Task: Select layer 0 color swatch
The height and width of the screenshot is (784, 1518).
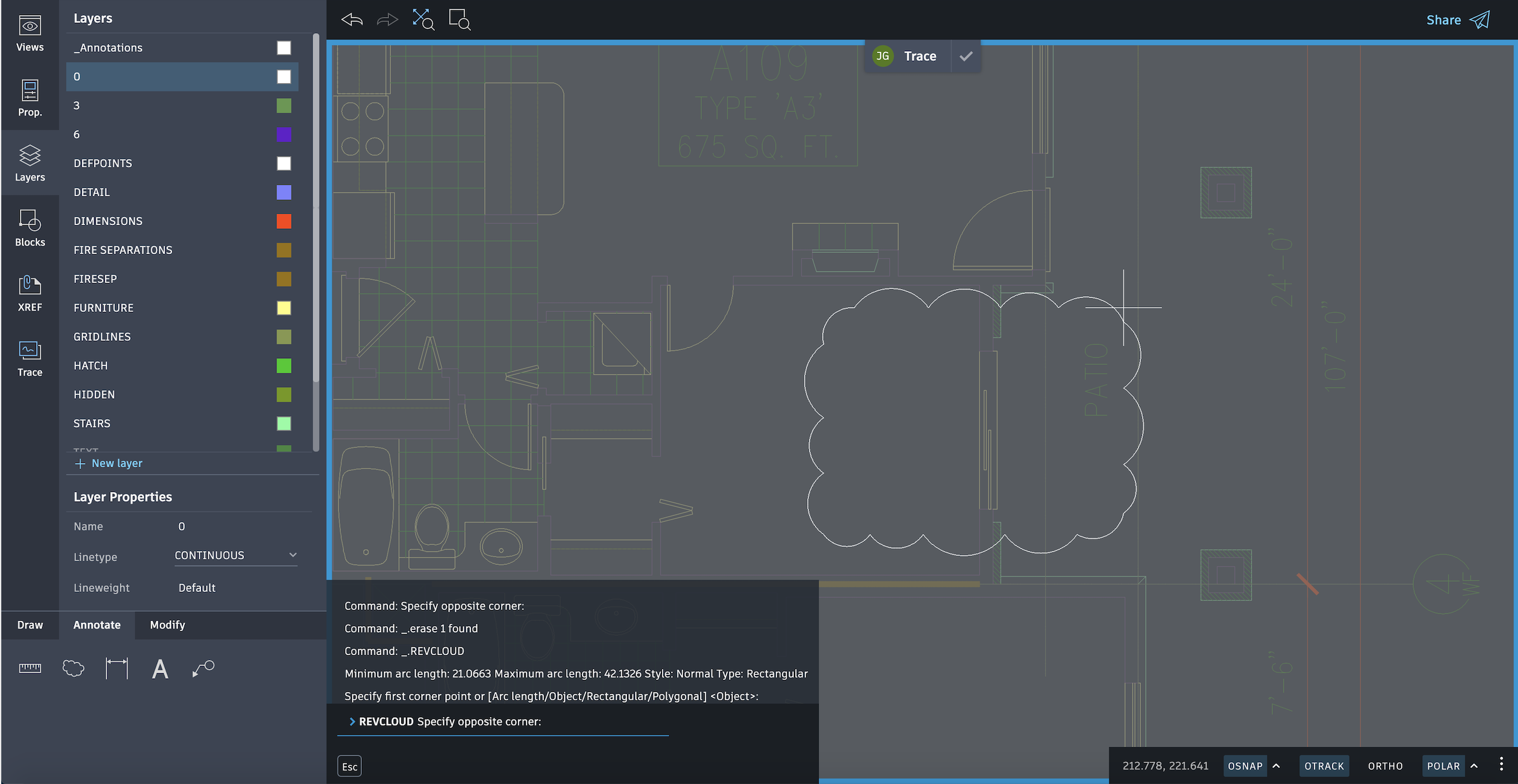Action: pyautogui.click(x=283, y=76)
